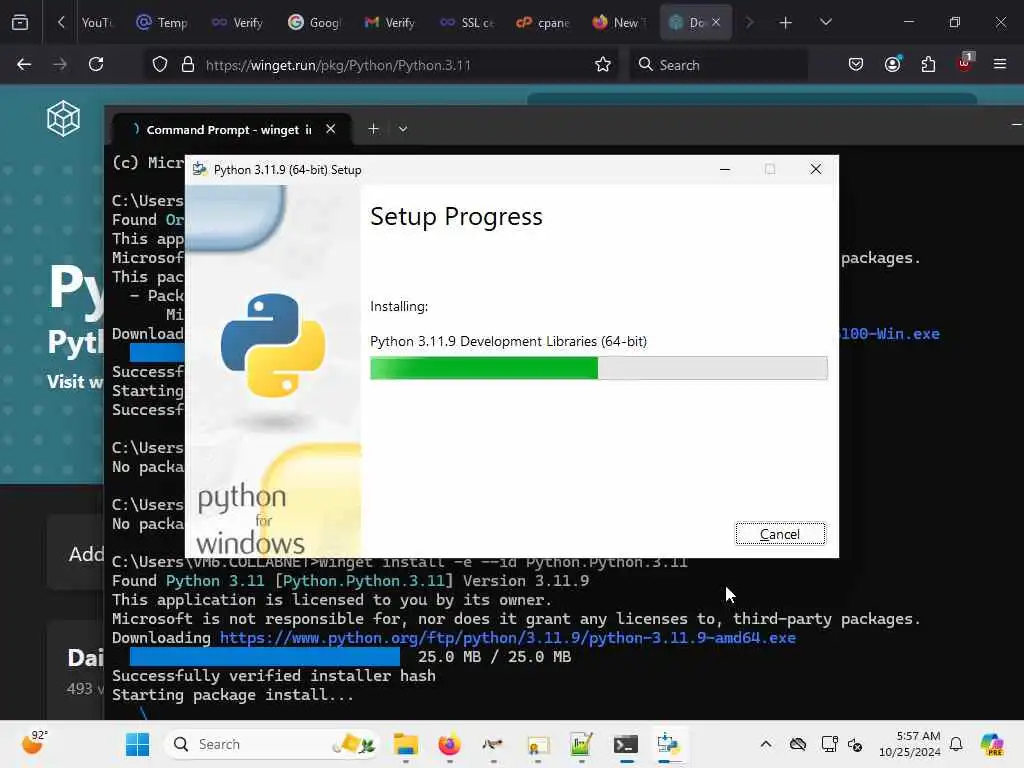Click the python-3.11.9-amd64.exe download link
Viewport: 1024px width, 768px height.
(x=507, y=638)
